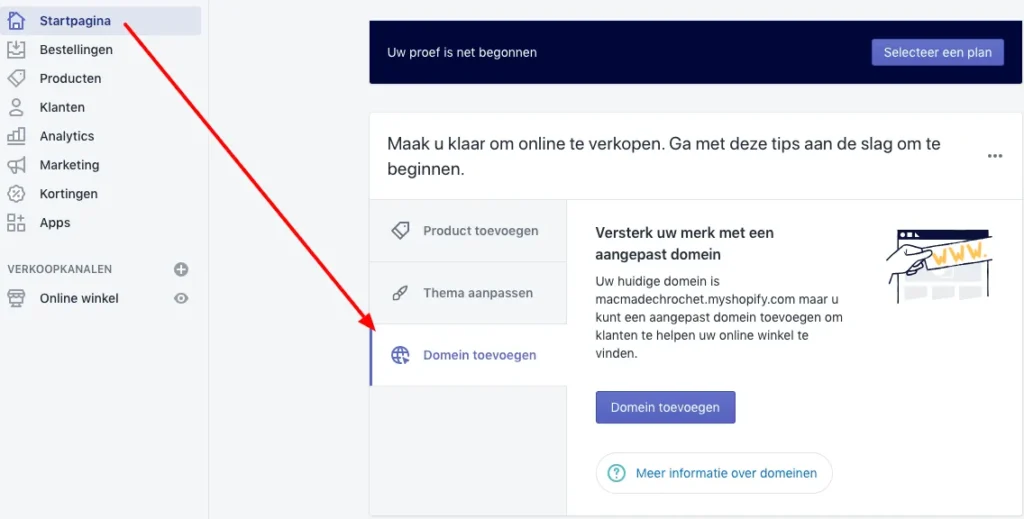1024x519 pixels.
Task: Toggle the eye icon beside Online winkel
Action: point(181,298)
